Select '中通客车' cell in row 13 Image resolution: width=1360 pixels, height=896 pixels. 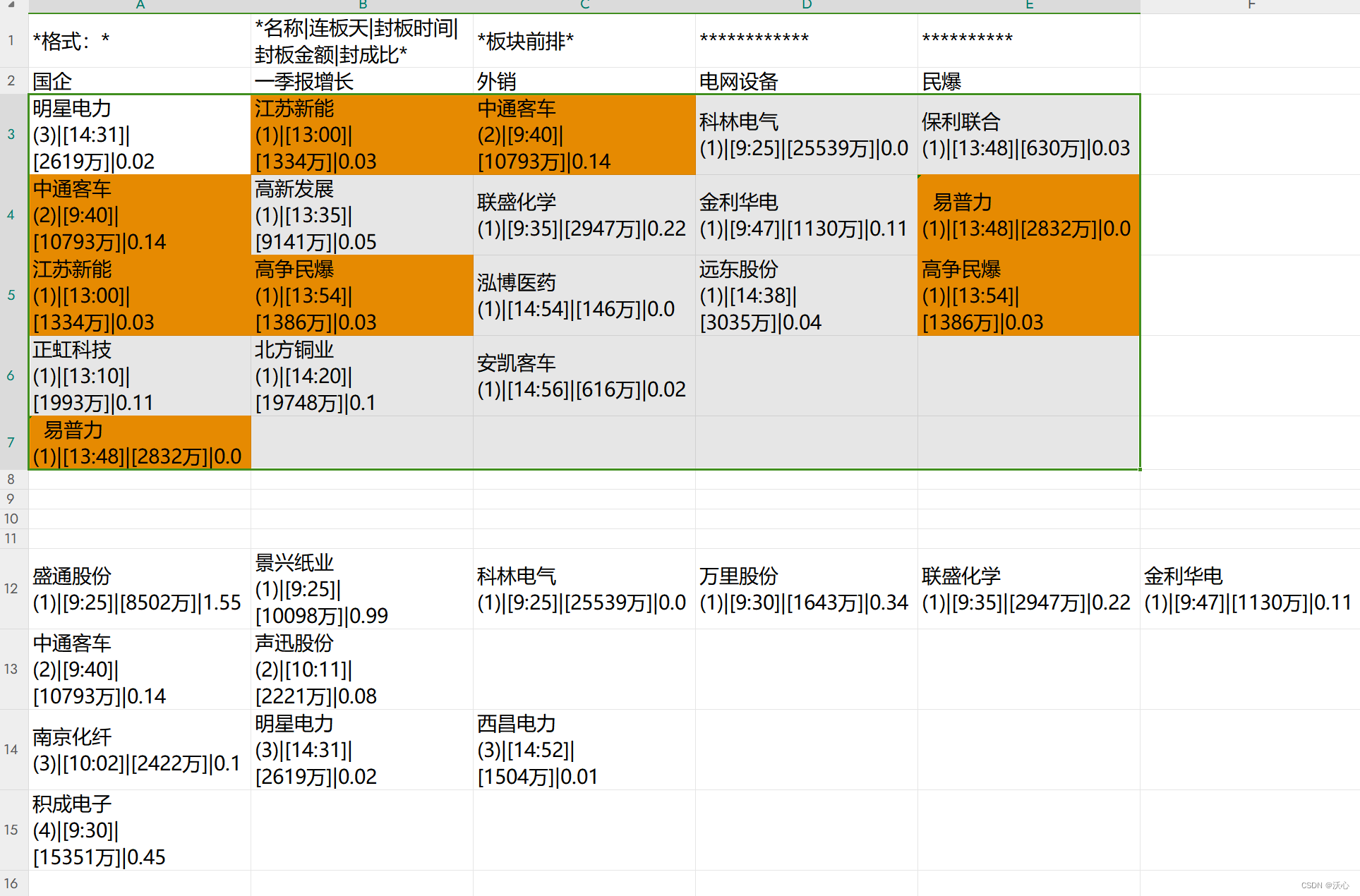[x=140, y=670]
